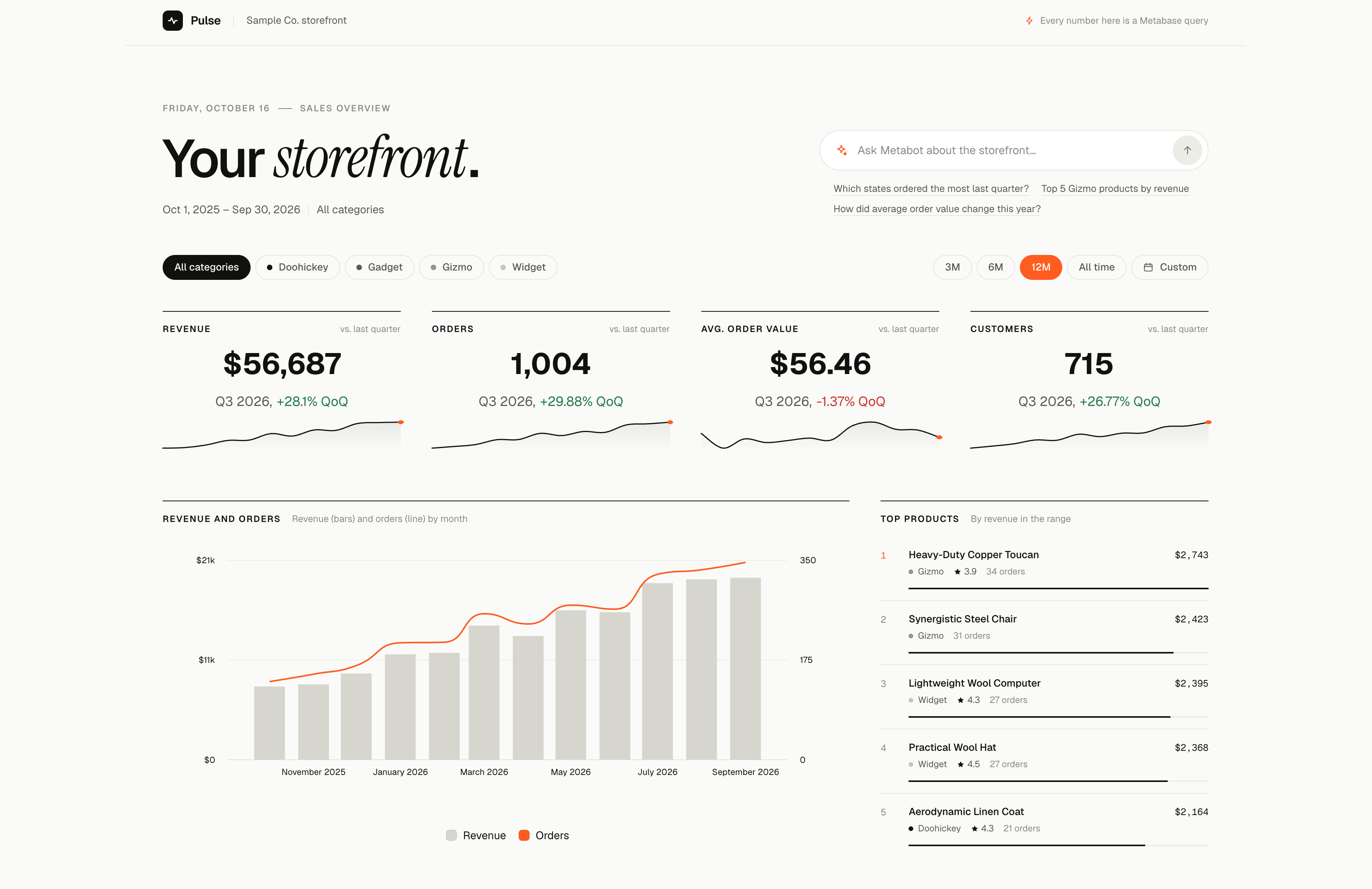Click the March 2026 revenue bar
This screenshot has width=1372, height=889.
tap(484, 692)
